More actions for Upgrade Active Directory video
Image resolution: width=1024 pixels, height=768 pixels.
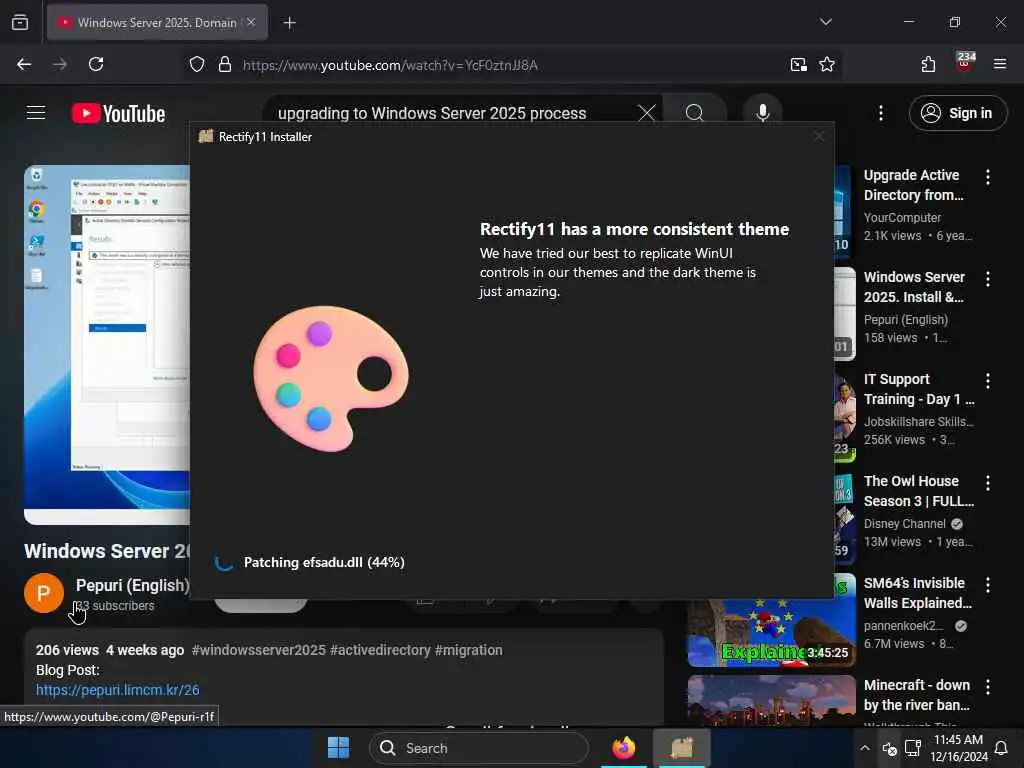point(987,176)
